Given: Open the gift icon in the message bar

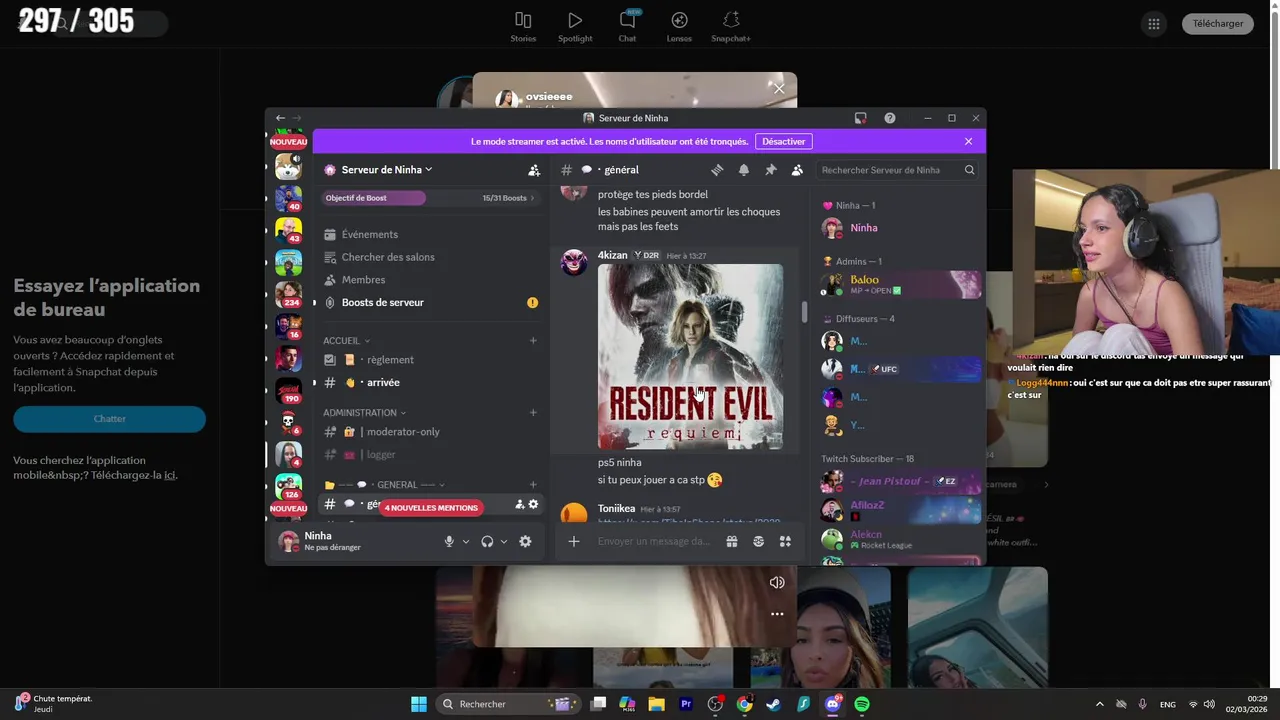Looking at the screenshot, I should click(732, 541).
